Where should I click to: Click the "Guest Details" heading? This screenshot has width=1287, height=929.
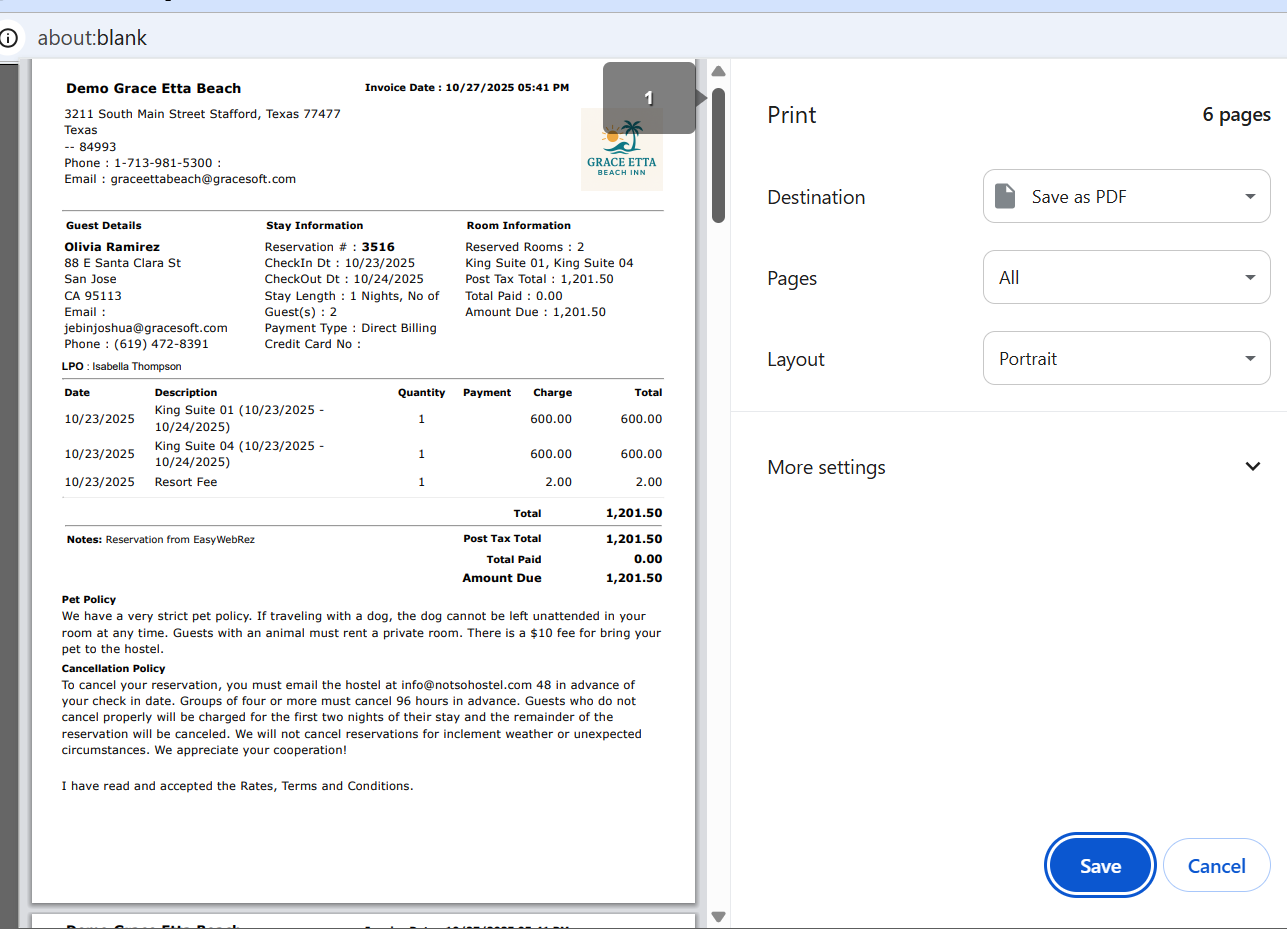(x=104, y=226)
